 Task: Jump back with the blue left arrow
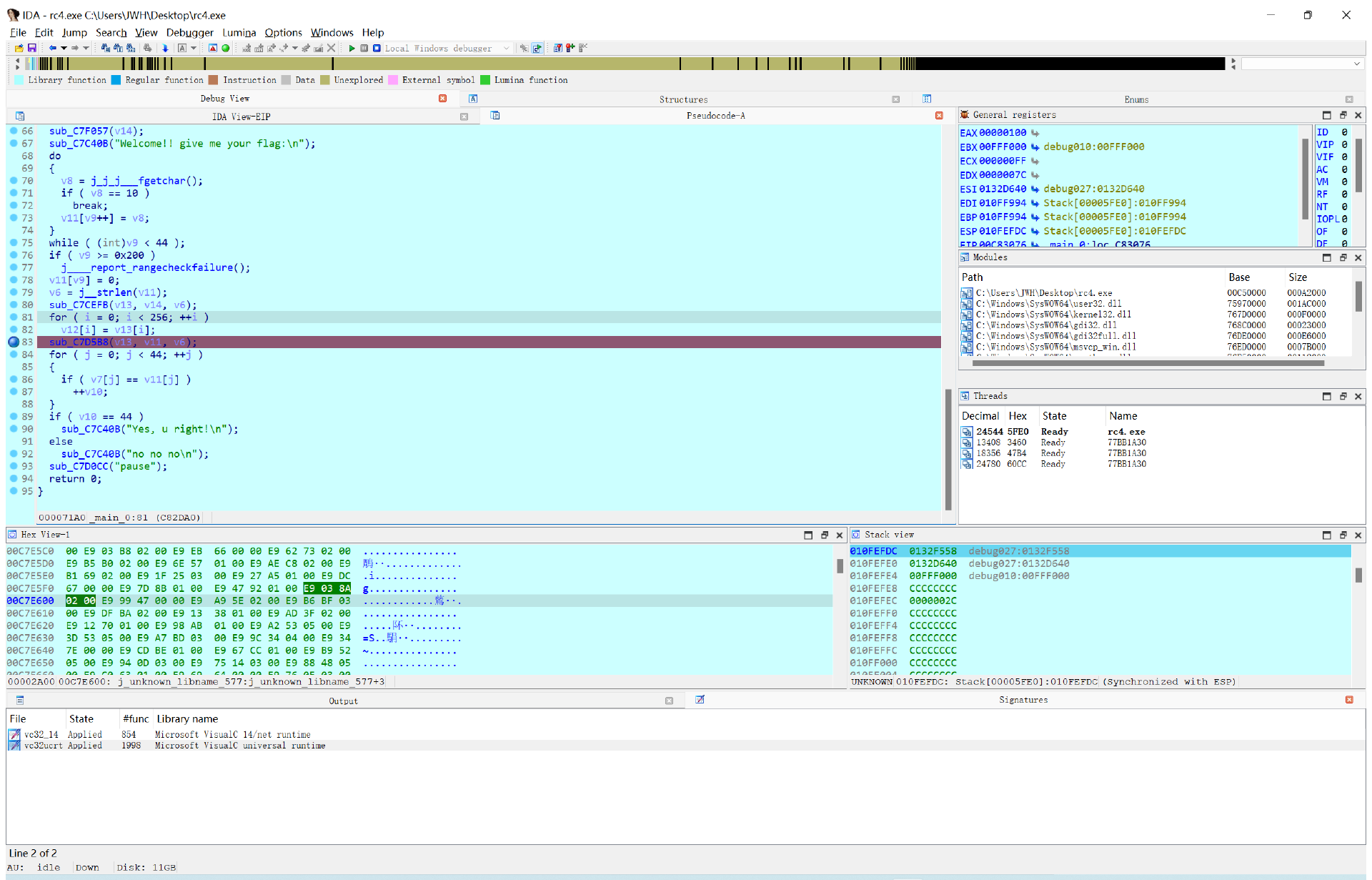click(52, 48)
